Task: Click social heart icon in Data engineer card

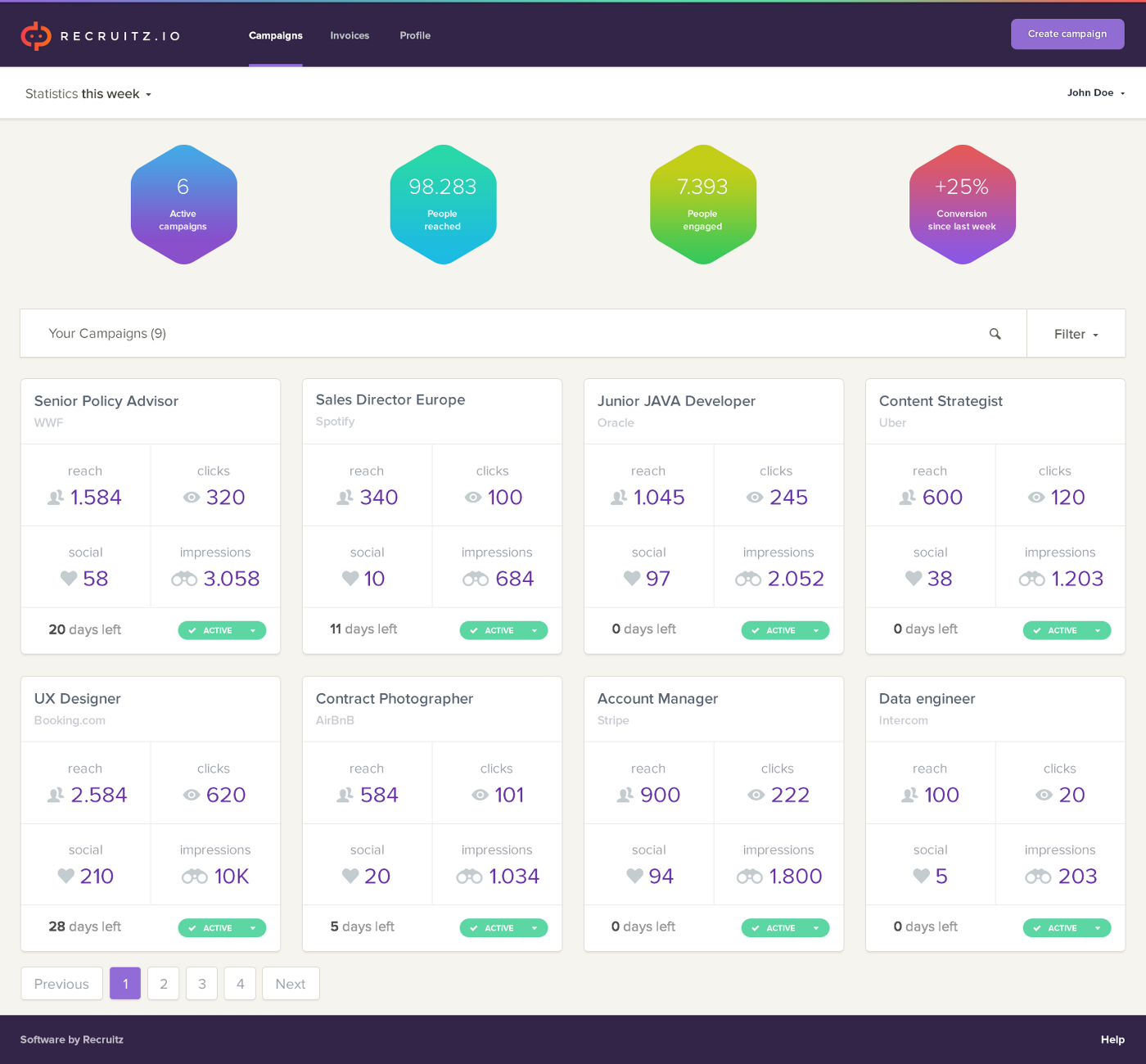Action: (x=922, y=876)
